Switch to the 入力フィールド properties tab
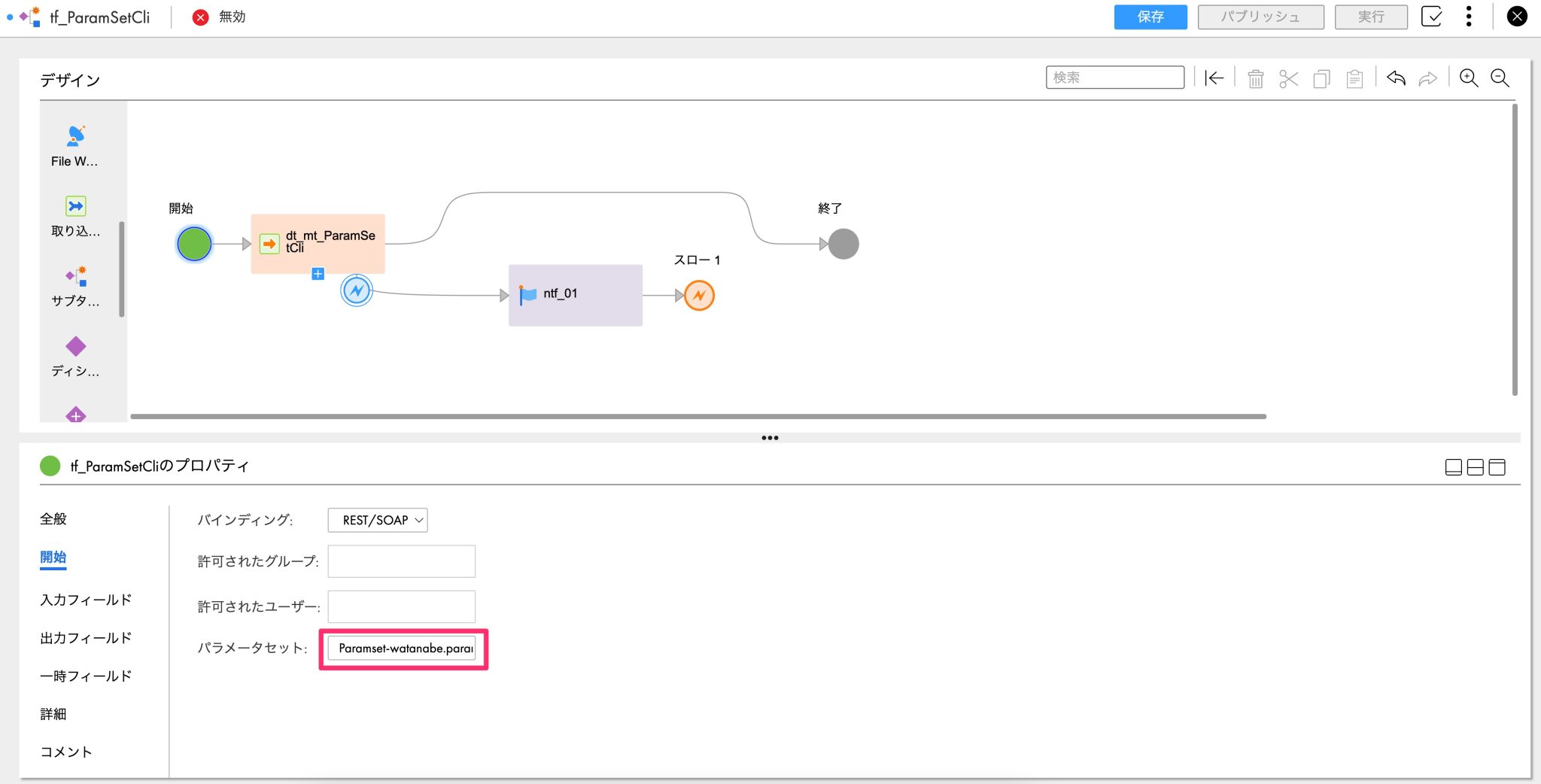 click(85, 599)
